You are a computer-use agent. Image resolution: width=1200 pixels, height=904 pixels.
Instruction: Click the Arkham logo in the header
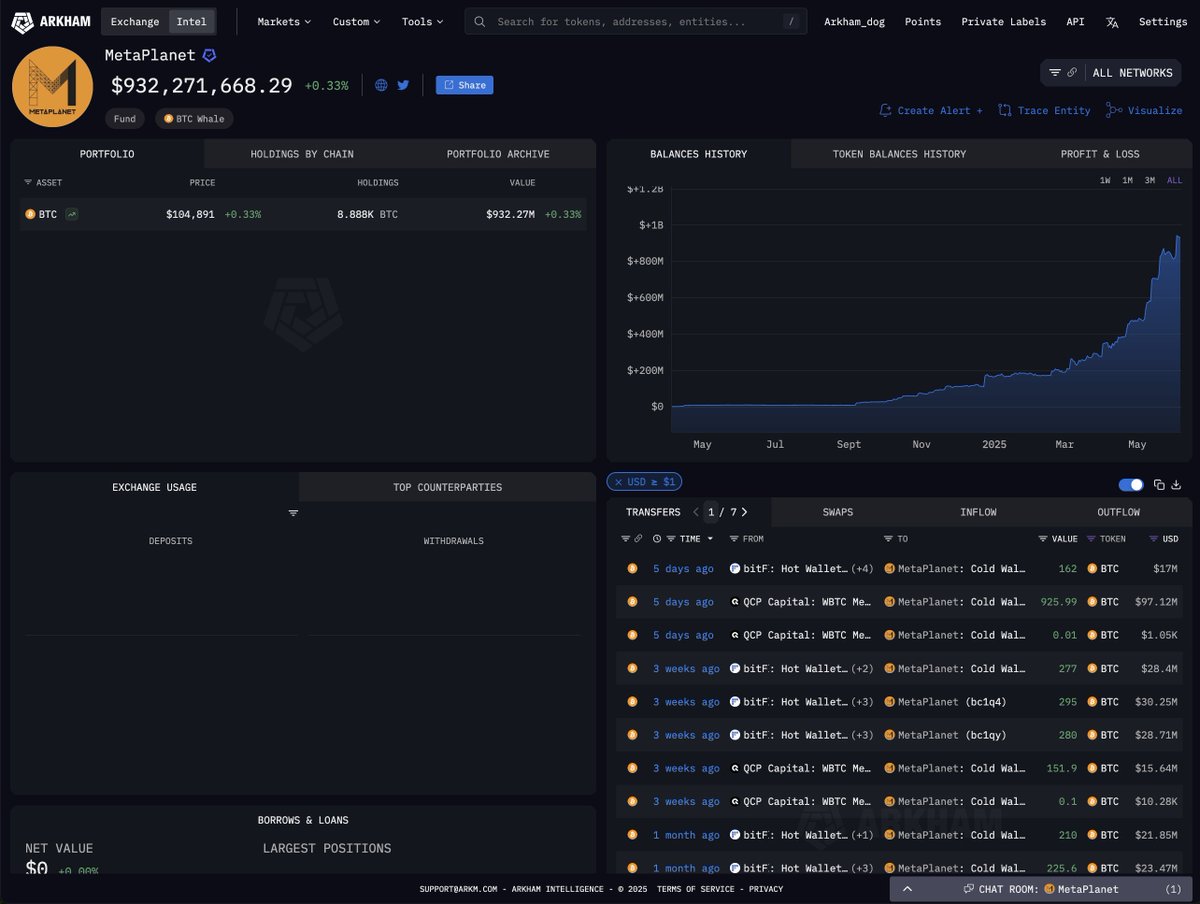click(x=52, y=21)
